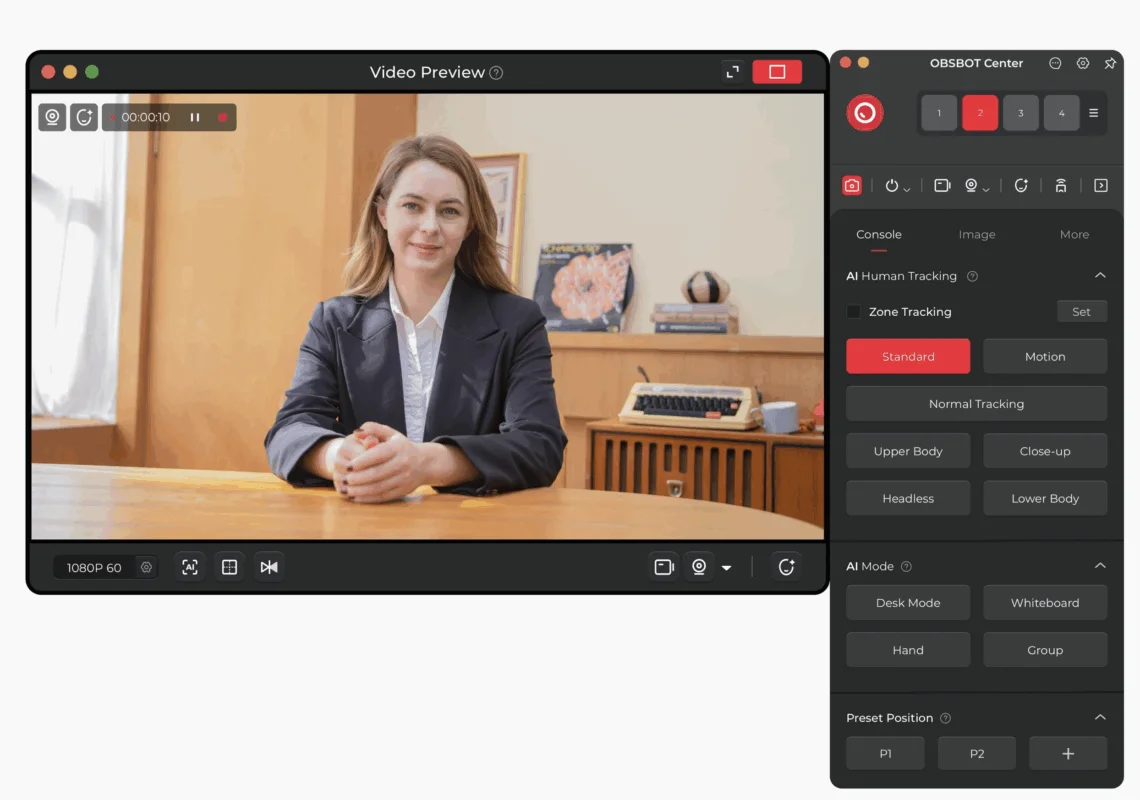1140x800 pixels.
Task: Toggle the grid overlay icon
Action: coord(229,567)
